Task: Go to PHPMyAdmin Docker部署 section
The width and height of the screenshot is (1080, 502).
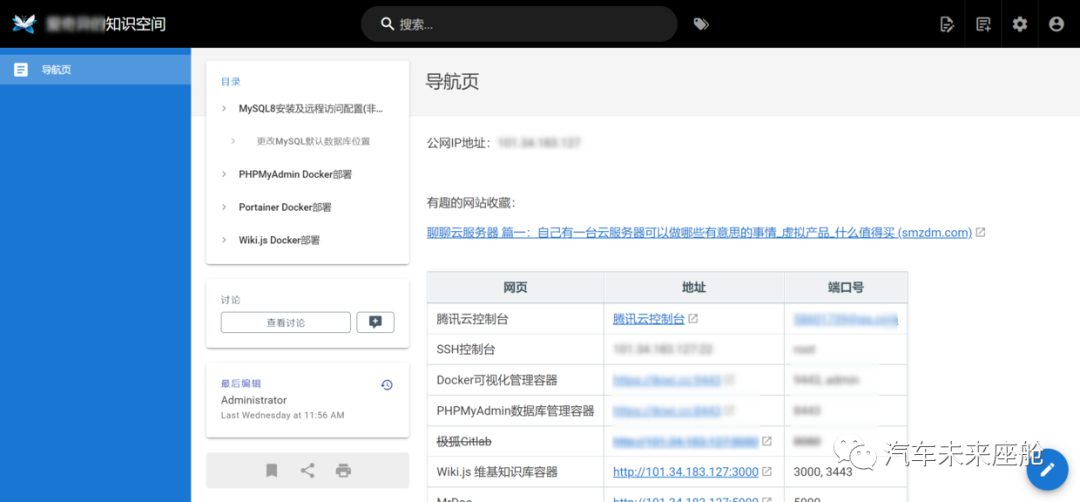Action: tap(295, 174)
